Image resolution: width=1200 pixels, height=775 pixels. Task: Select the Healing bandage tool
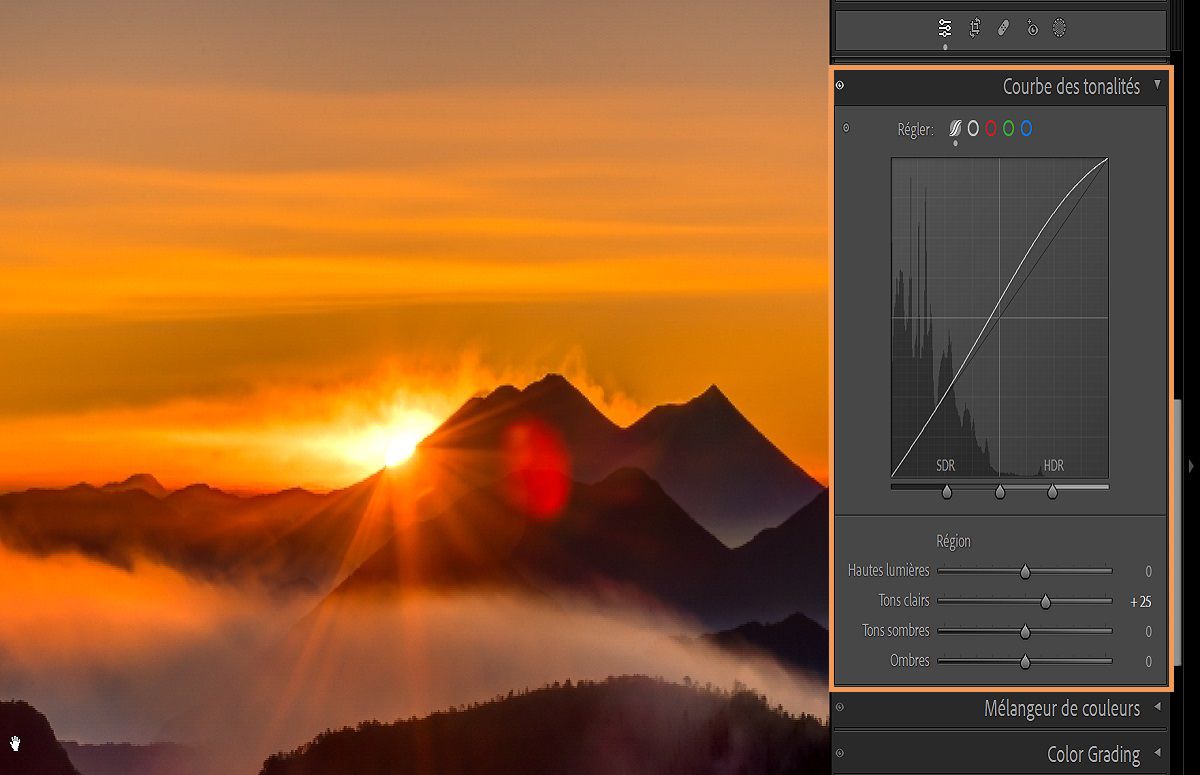pyautogui.click(x=1003, y=28)
